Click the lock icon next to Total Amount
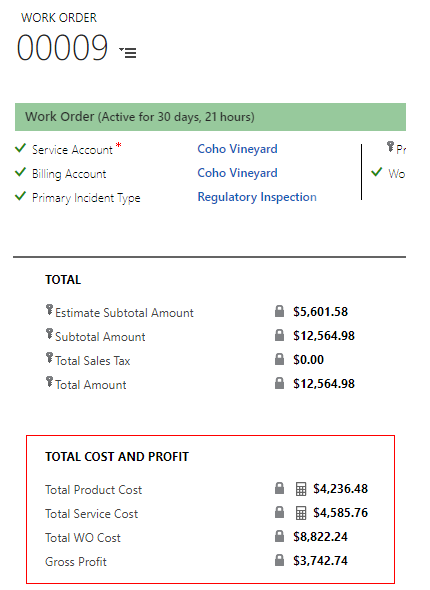Viewport: 430px width, 590px height. pos(279,383)
